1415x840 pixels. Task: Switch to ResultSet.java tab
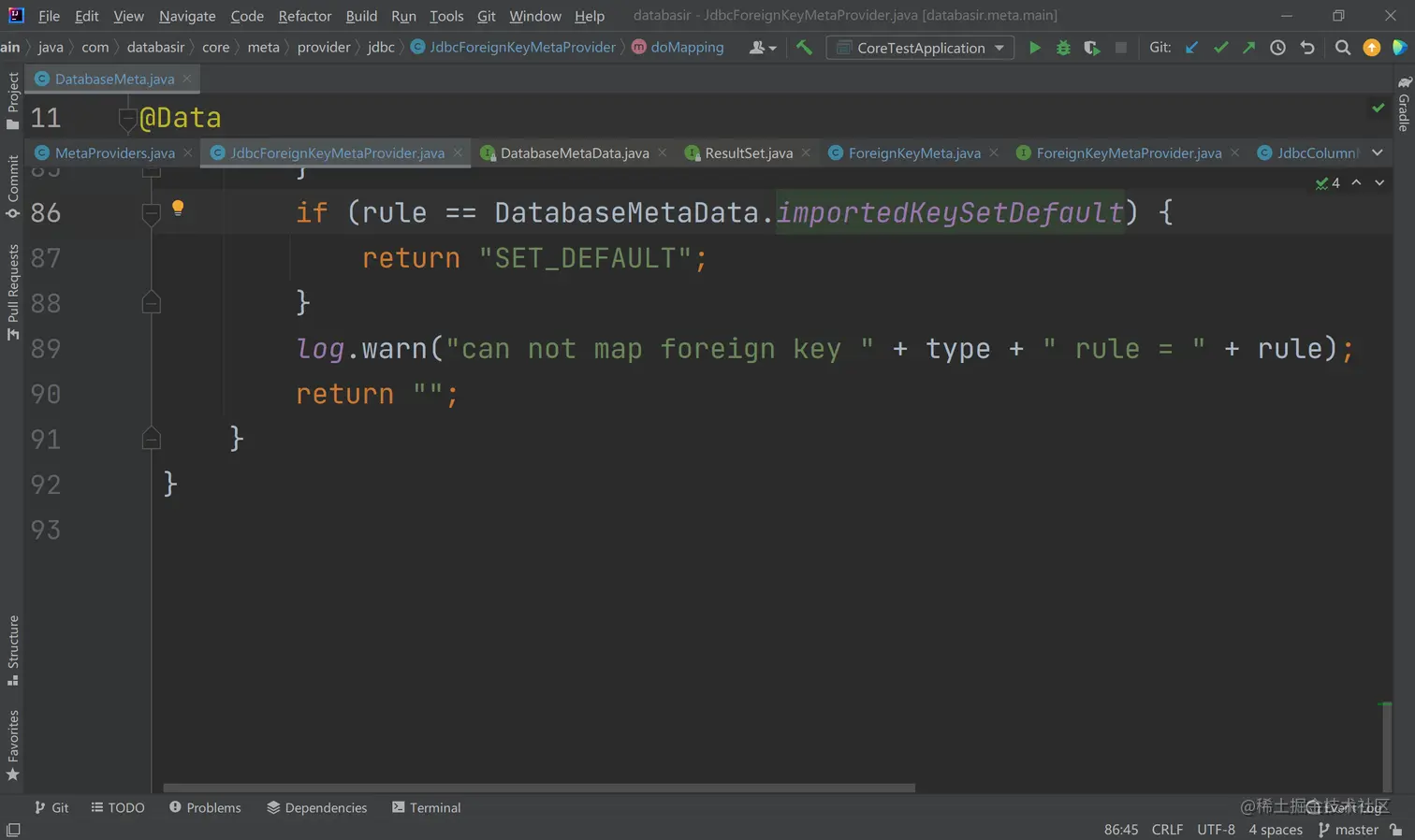[x=748, y=152]
